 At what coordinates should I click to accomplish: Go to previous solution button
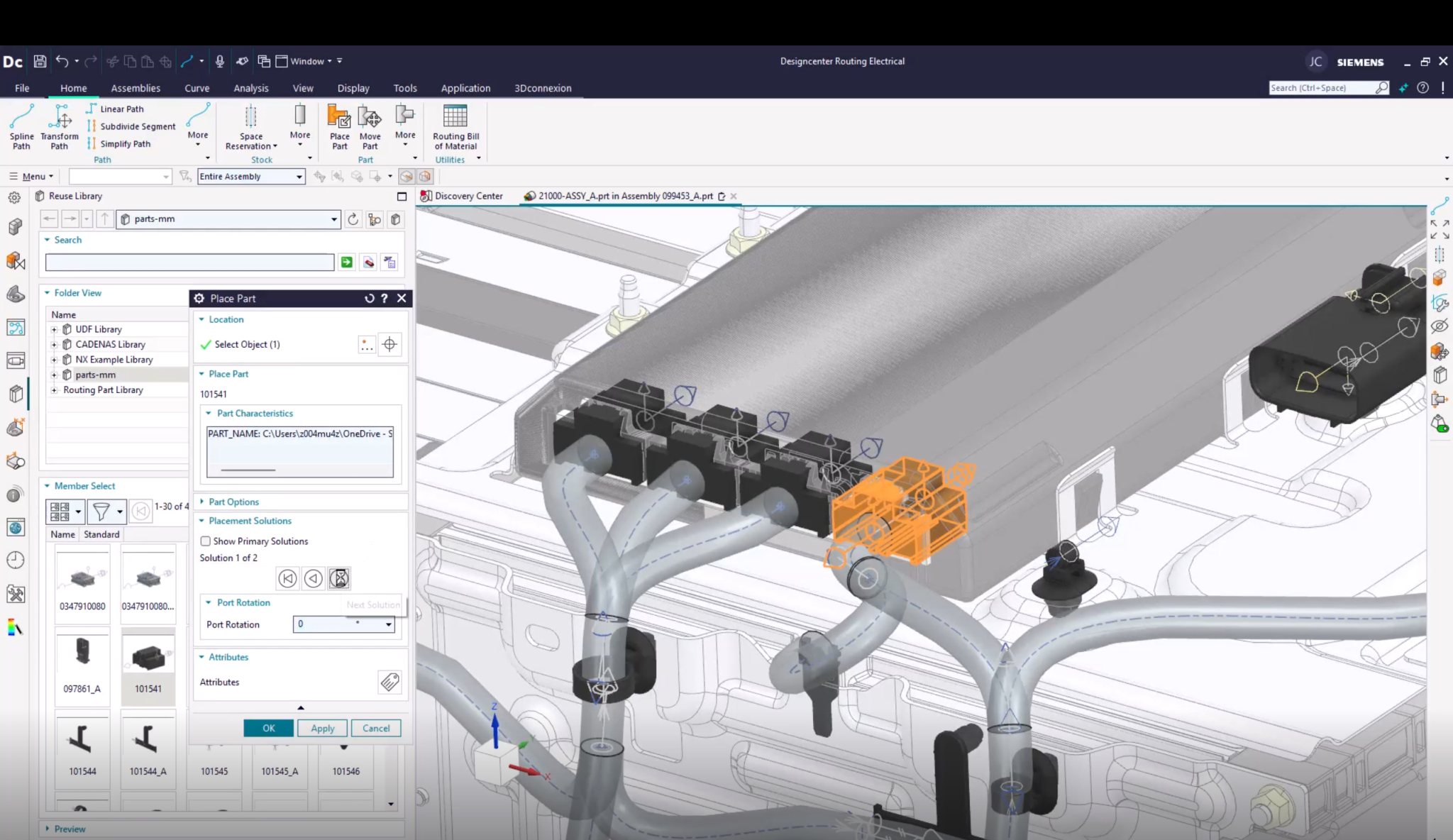click(313, 578)
